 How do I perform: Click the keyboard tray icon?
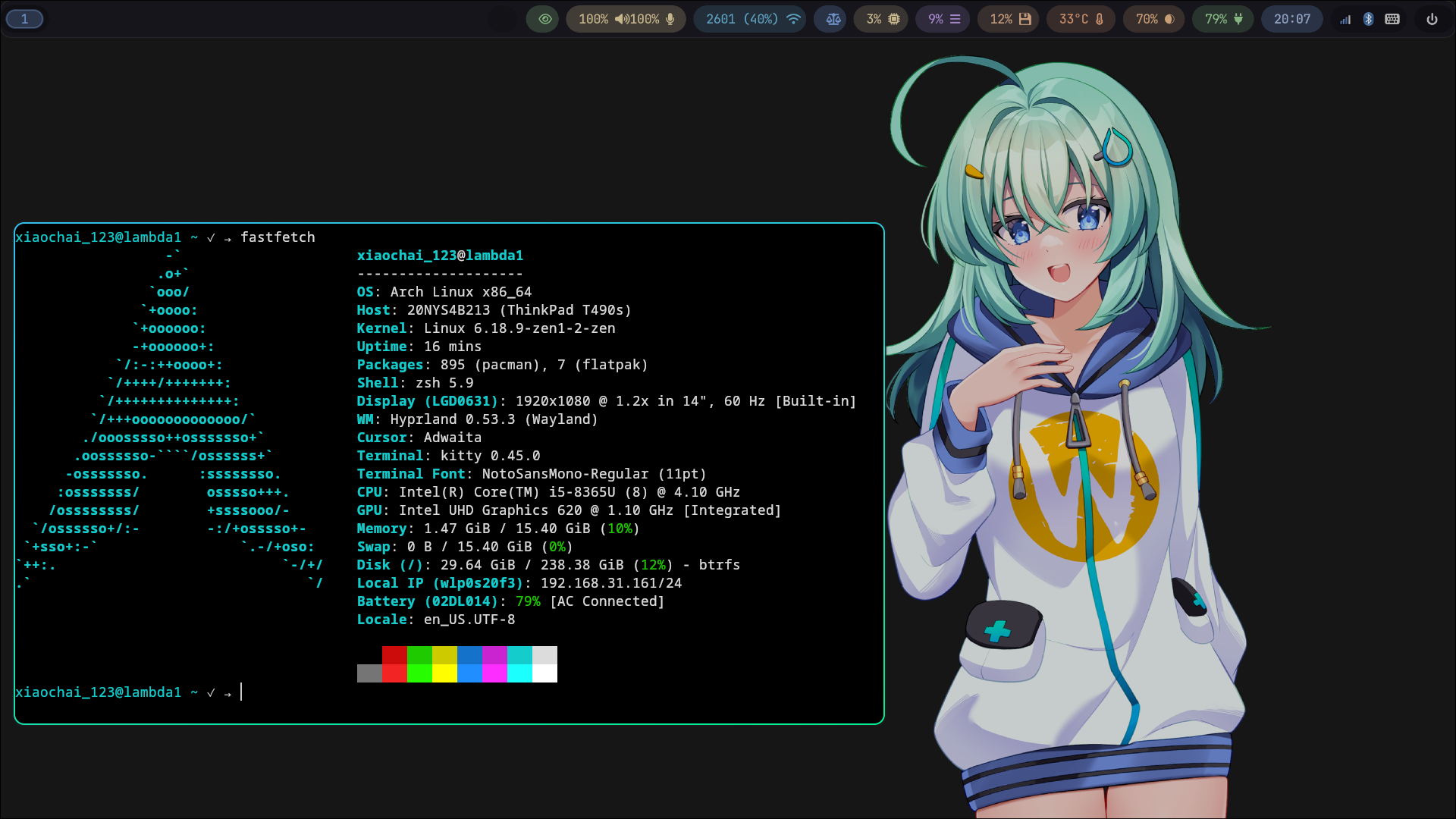[1392, 19]
